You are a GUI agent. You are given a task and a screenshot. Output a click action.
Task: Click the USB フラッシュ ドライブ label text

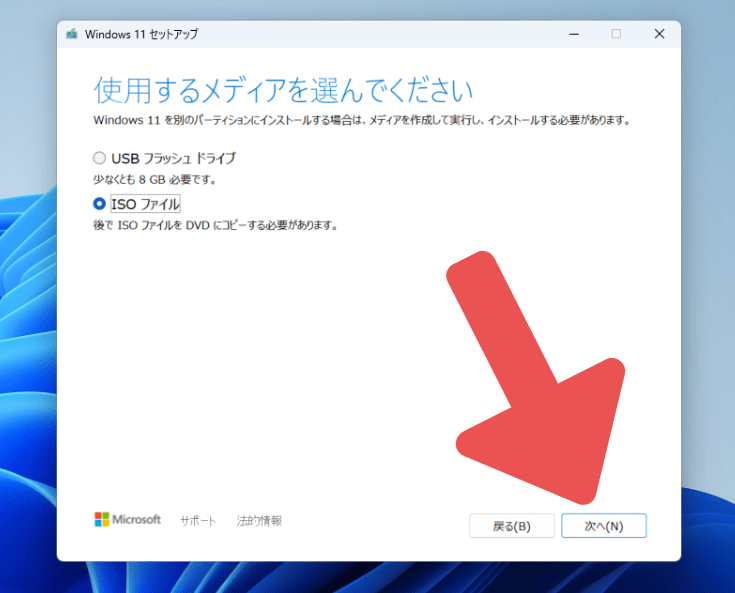tap(173, 158)
